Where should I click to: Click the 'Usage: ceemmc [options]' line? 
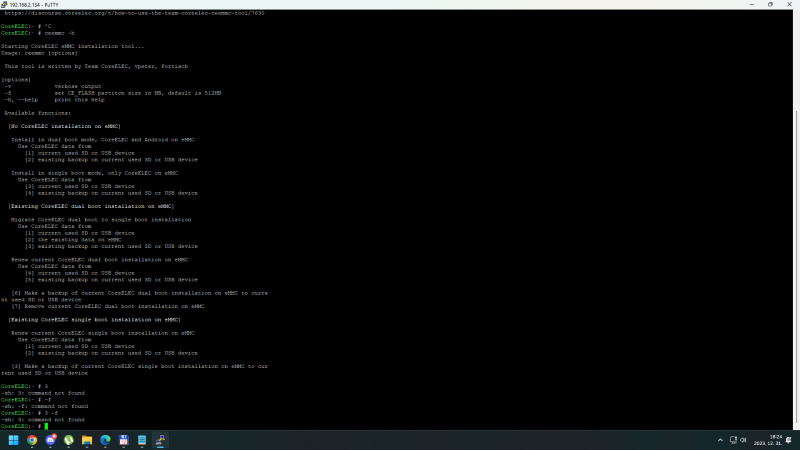tap(39, 53)
